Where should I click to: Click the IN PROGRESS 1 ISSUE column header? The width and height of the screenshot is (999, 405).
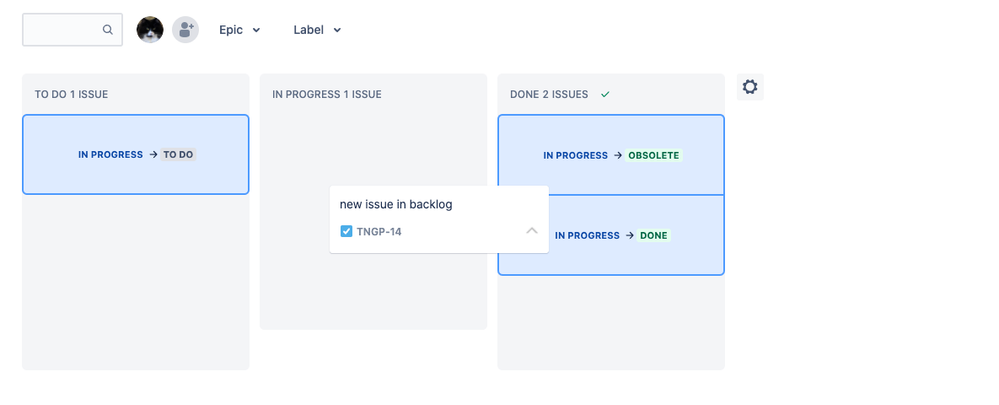327,94
